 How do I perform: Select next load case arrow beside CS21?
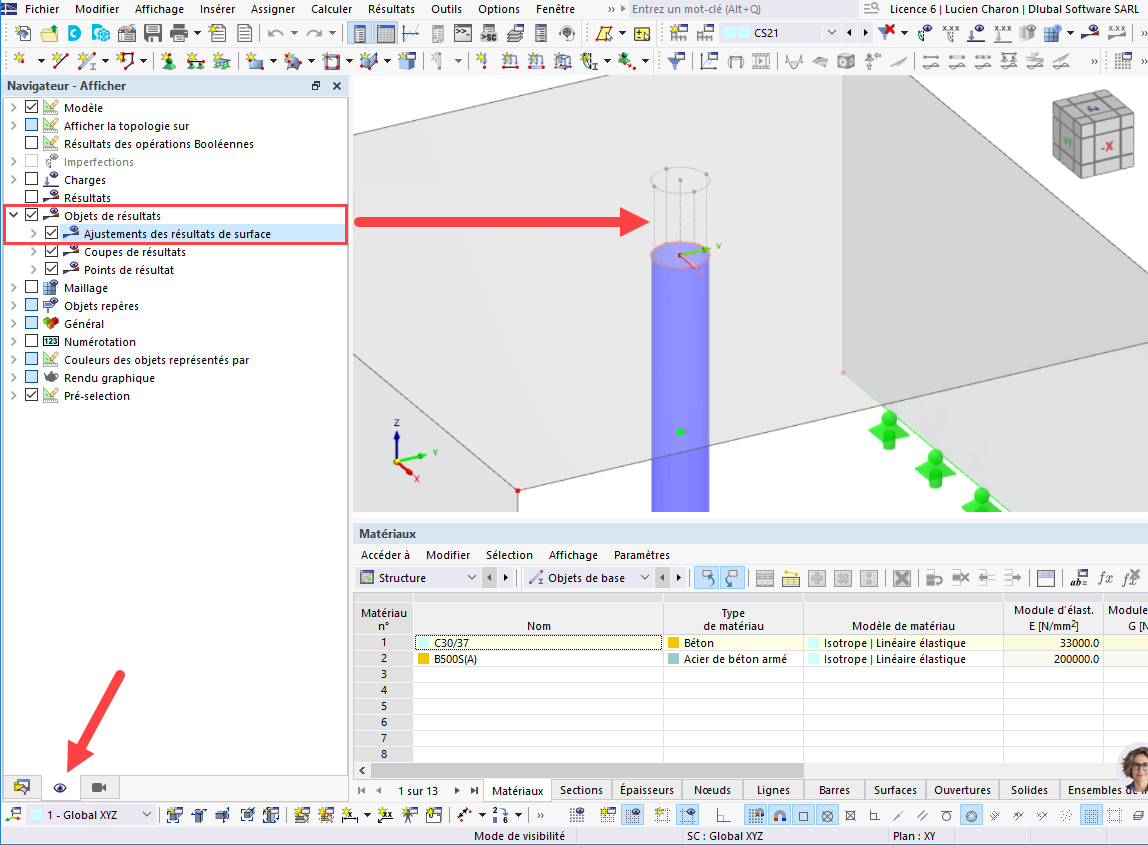(865, 33)
